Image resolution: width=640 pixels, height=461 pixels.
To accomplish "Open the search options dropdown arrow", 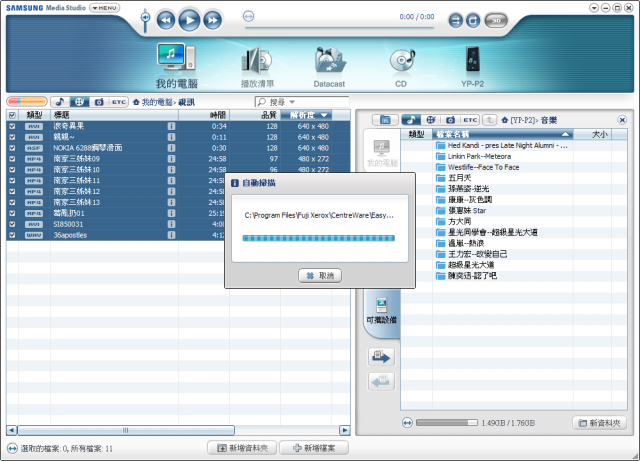I will coord(292,102).
